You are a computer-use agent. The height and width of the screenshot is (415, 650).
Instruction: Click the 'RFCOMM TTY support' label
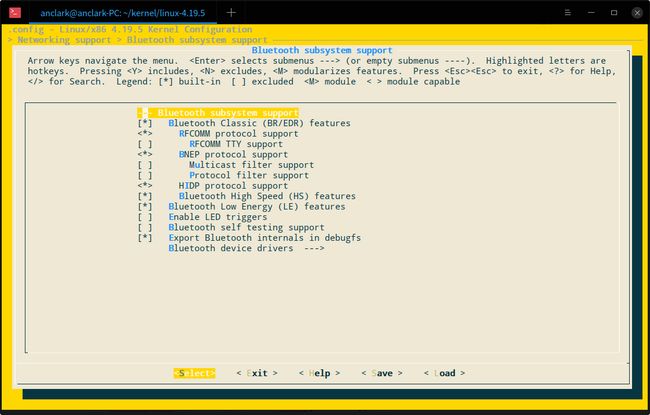(236, 144)
